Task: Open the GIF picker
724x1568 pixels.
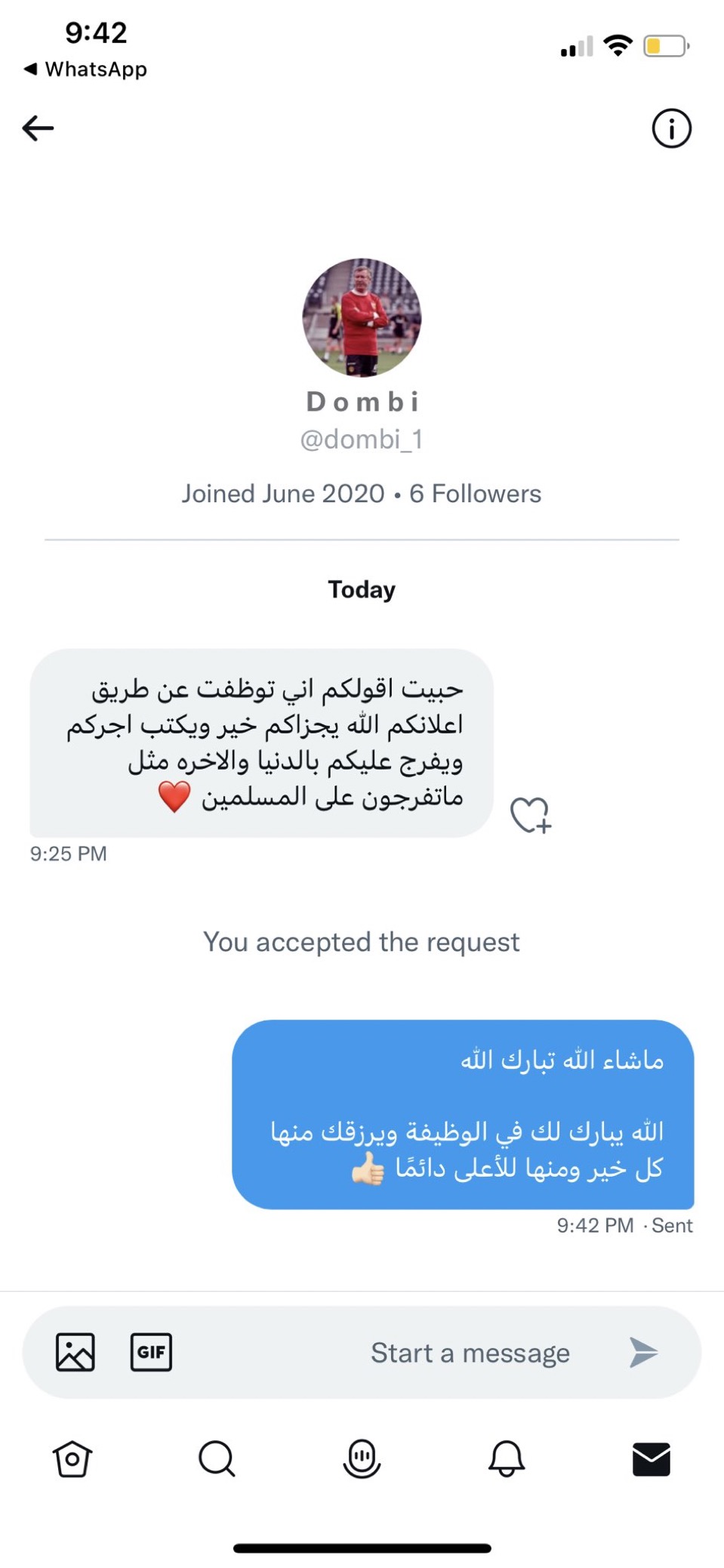Action: coord(151,1352)
